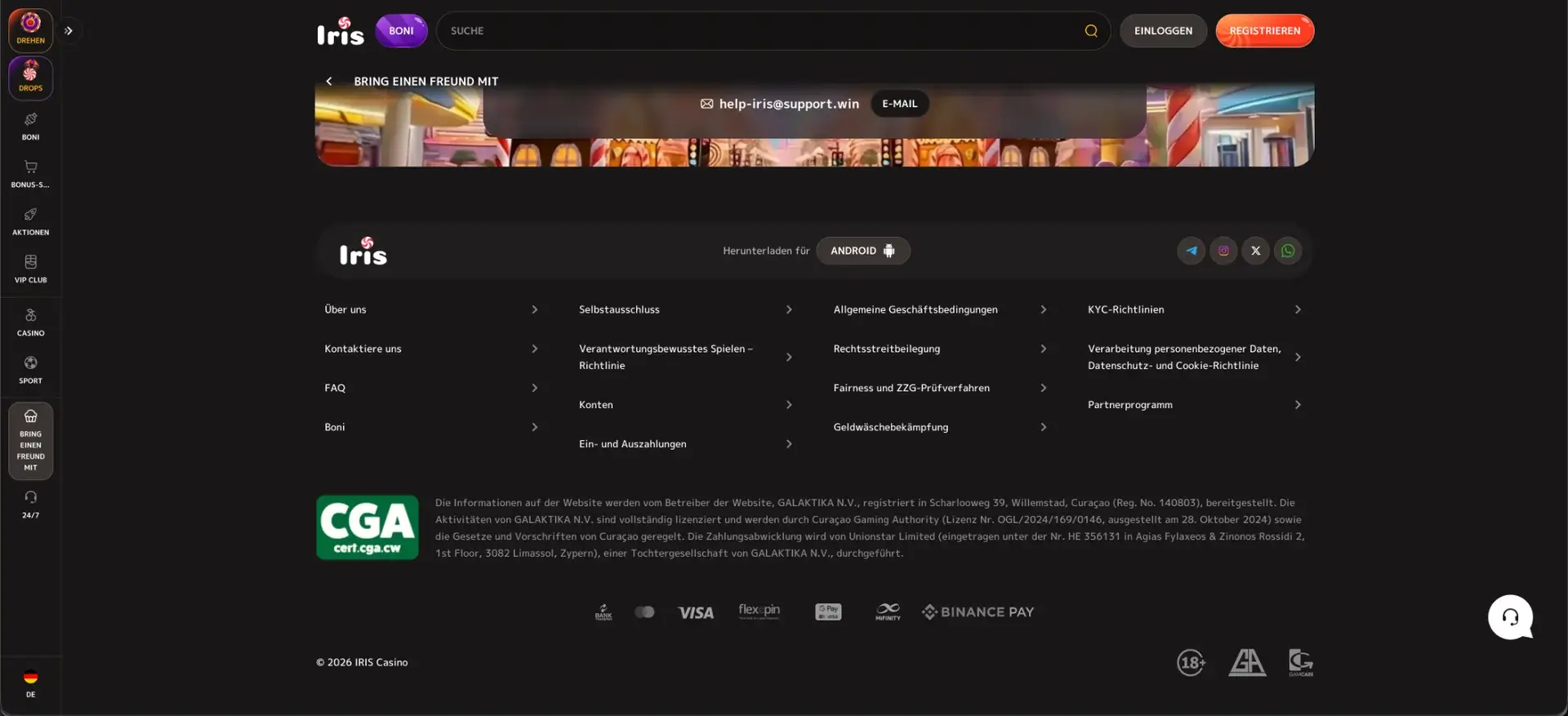
Task: Open Allgemeine Geschäftsbedingungen link
Action: click(x=940, y=309)
